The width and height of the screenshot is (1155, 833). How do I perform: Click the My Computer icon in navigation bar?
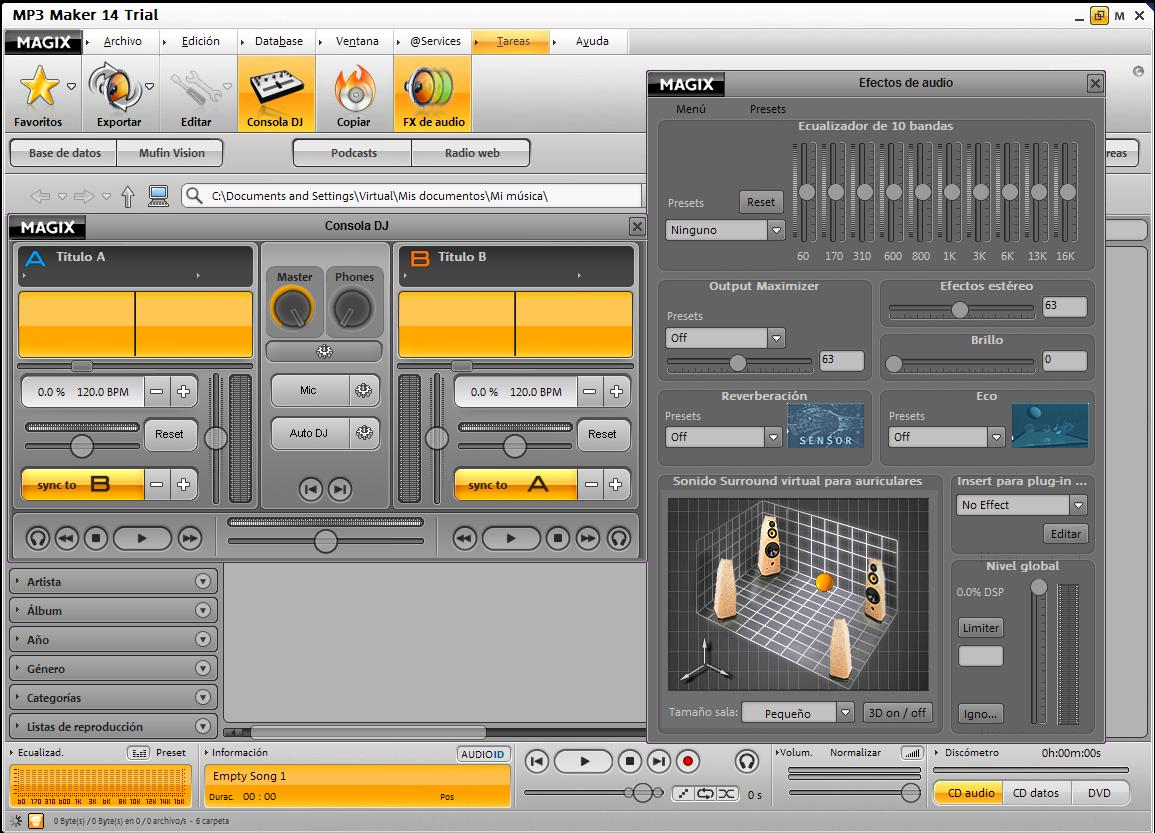click(x=158, y=196)
